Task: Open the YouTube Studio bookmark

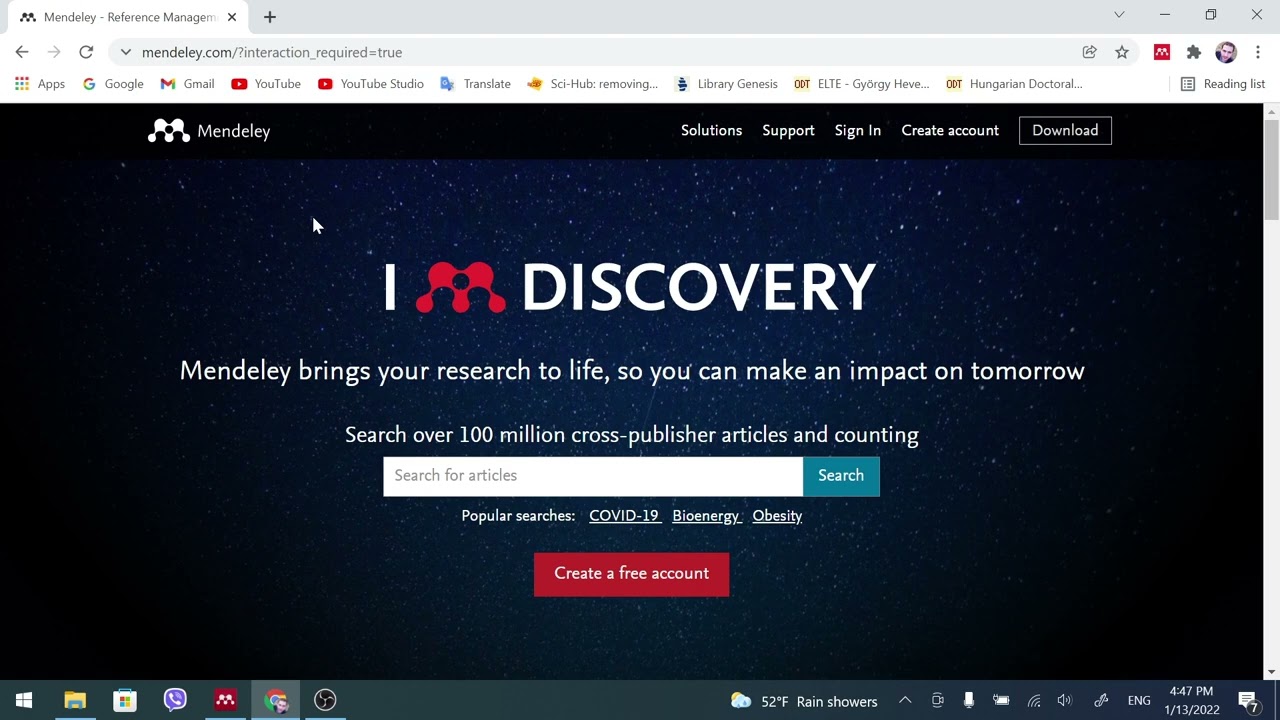Action: pyautogui.click(x=371, y=84)
